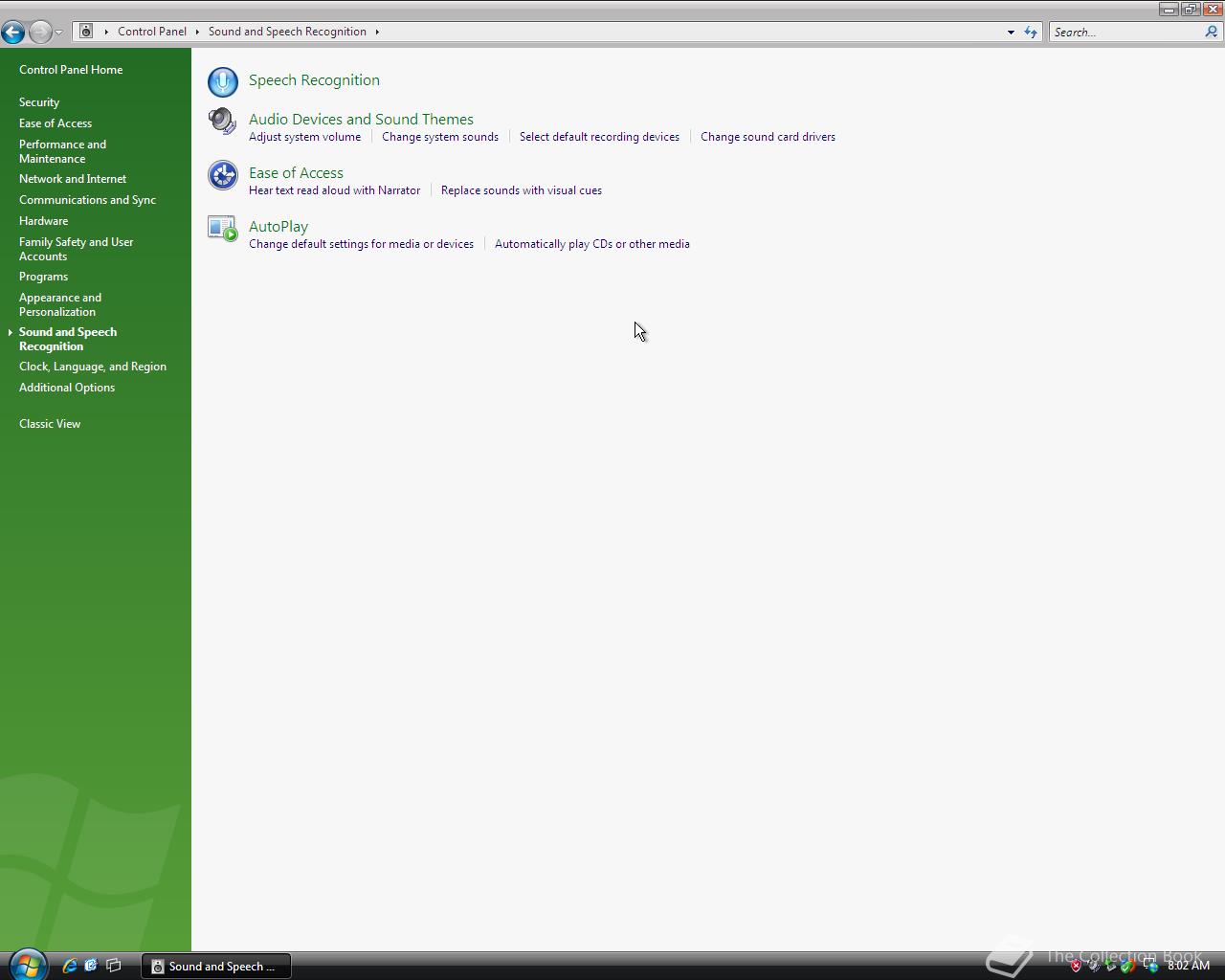Select the Security category in the sidebar
The width and height of the screenshot is (1225, 980).
[39, 102]
